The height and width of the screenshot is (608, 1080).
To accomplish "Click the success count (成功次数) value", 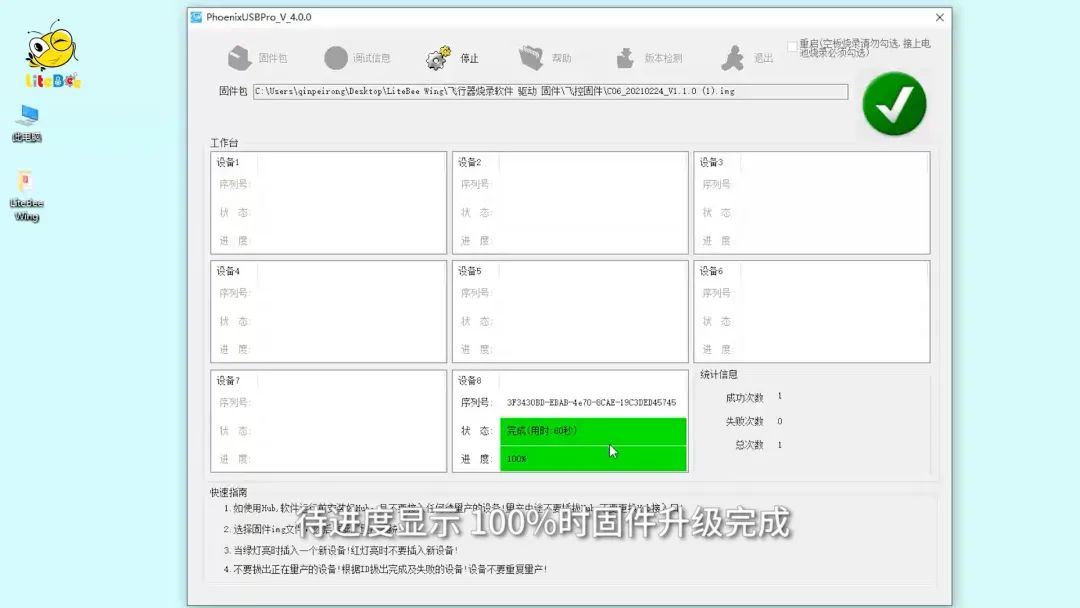I will click(x=780, y=397).
